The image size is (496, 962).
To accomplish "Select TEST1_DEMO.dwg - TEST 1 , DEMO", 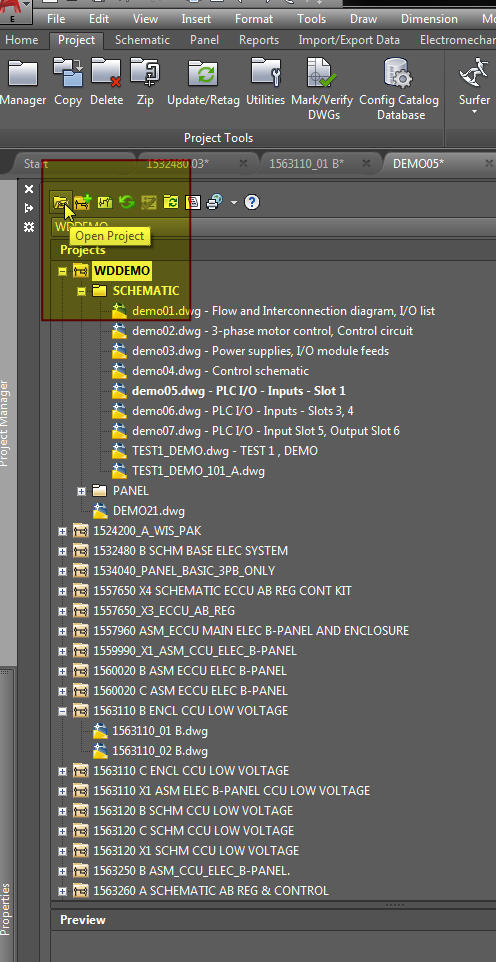I will pos(225,451).
